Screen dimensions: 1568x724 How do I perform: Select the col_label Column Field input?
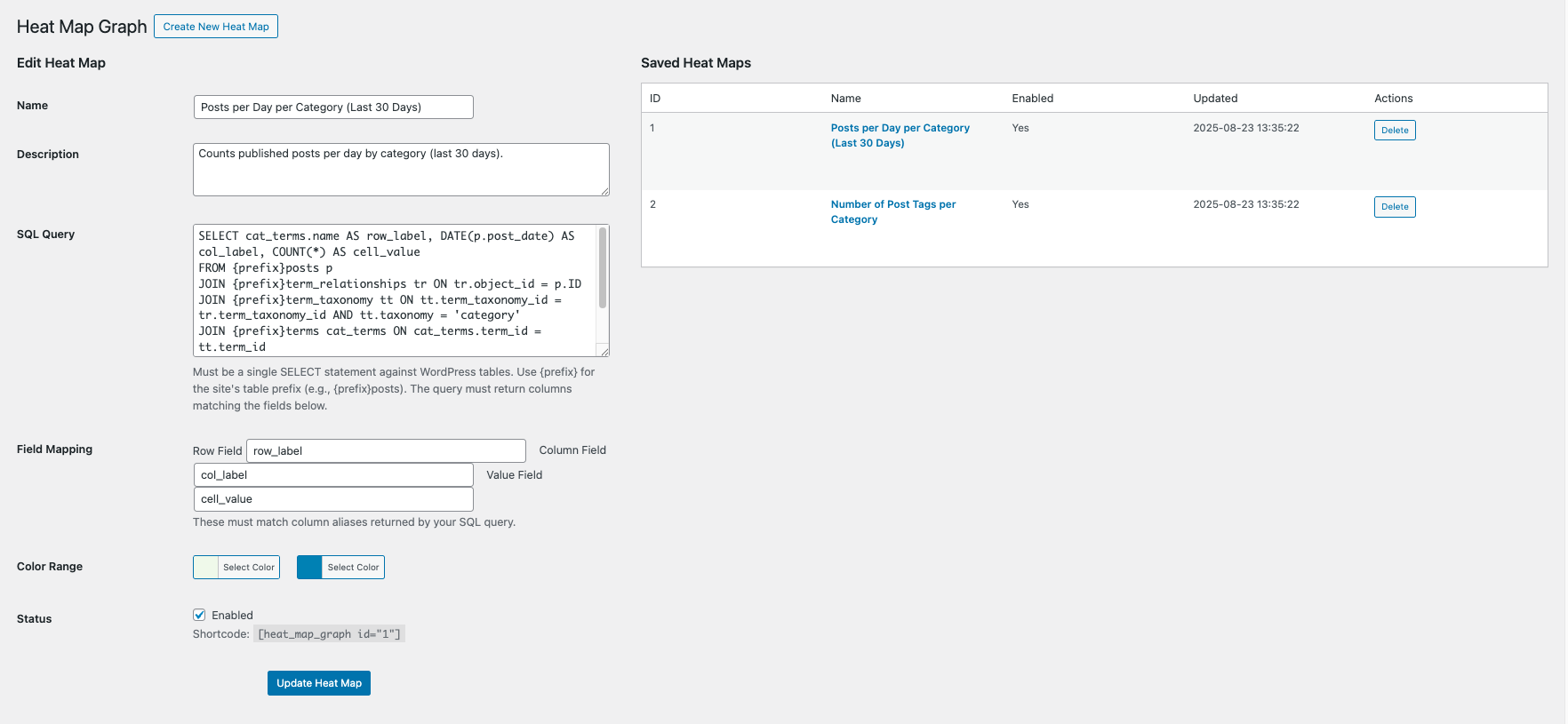pyautogui.click(x=333, y=475)
